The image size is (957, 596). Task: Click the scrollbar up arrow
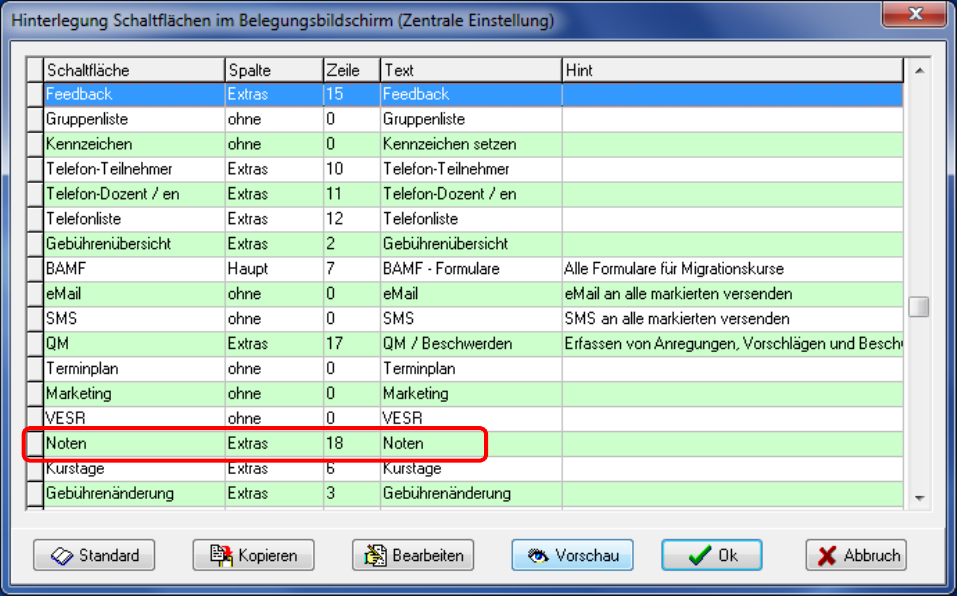point(919,71)
